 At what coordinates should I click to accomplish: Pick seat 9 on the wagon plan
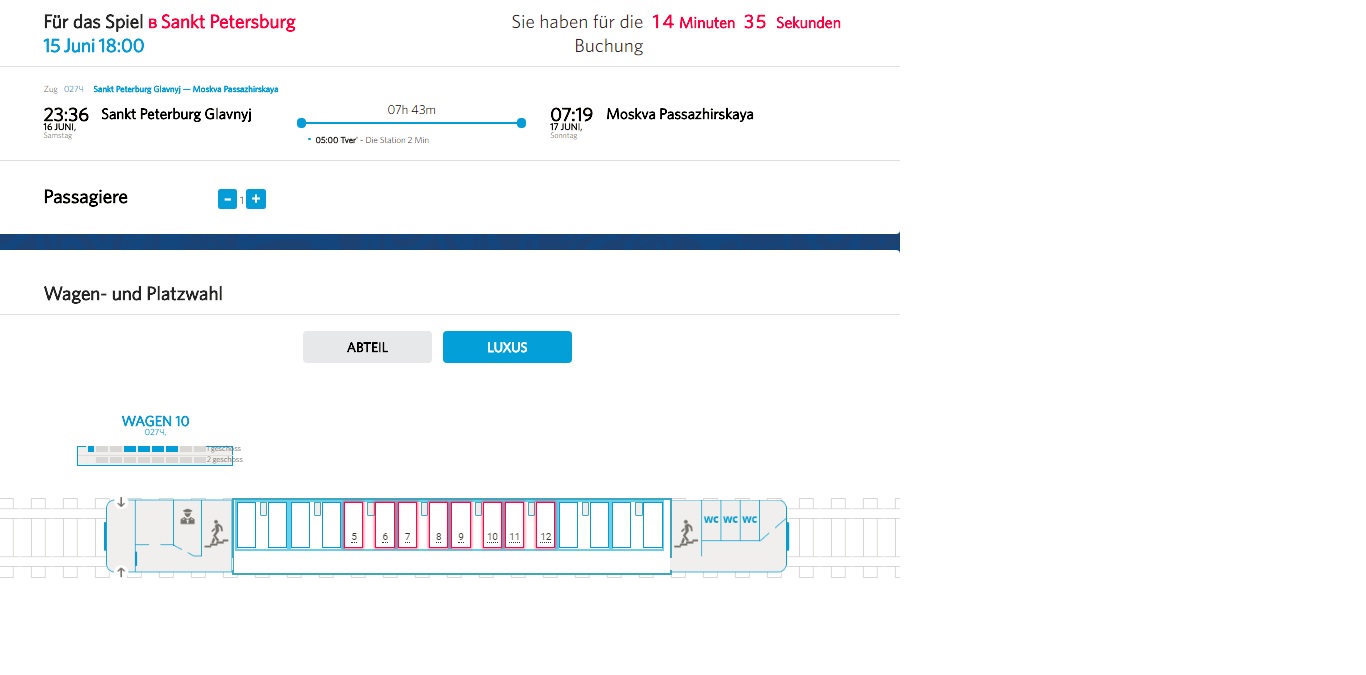pos(461,525)
